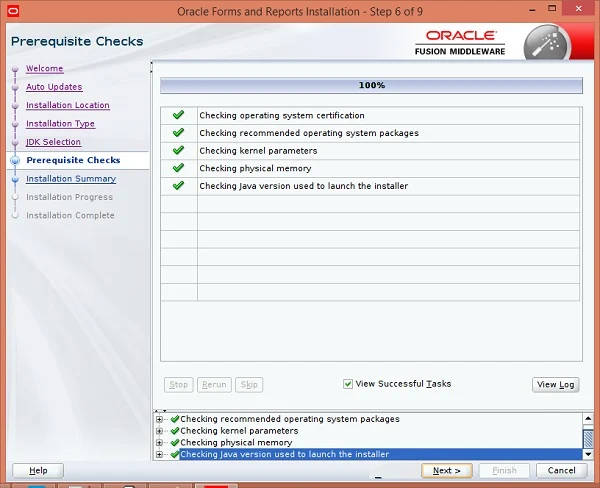Select 'Checking Java version used to launch' table row

point(370,186)
